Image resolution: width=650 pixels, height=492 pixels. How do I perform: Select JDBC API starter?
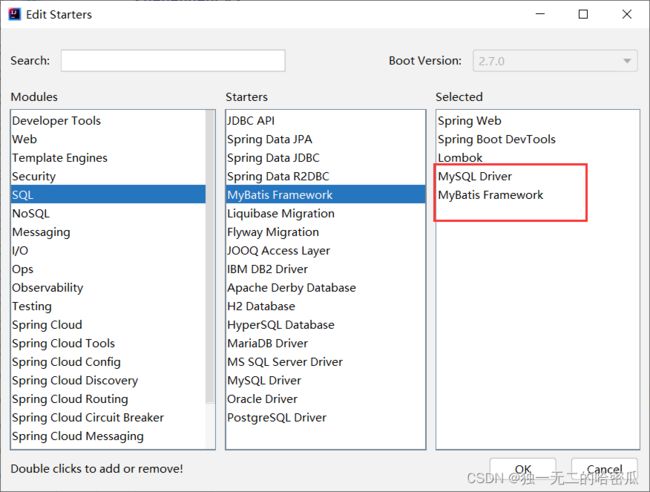(250, 121)
